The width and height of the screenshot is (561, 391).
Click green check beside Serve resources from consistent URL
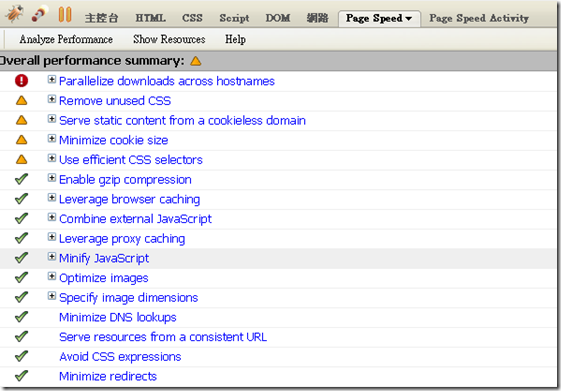pyautogui.click(x=21, y=336)
